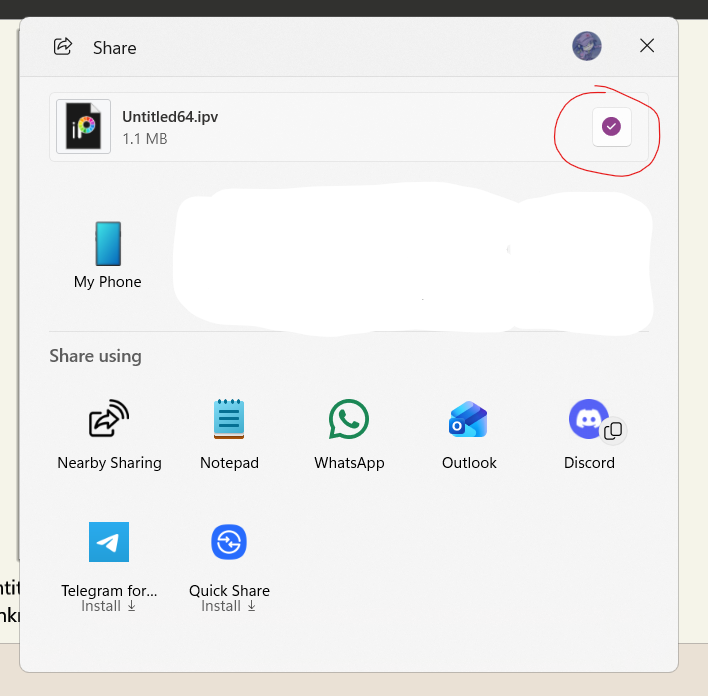Open the user profile avatar
This screenshot has width=708, height=696.
[587, 46]
